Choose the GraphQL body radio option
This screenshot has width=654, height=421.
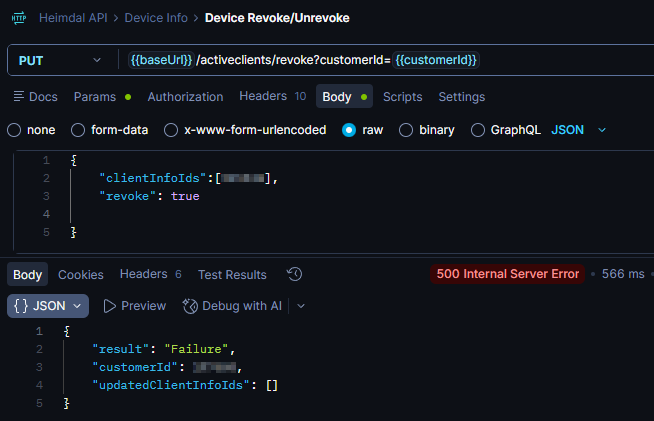tap(478, 130)
